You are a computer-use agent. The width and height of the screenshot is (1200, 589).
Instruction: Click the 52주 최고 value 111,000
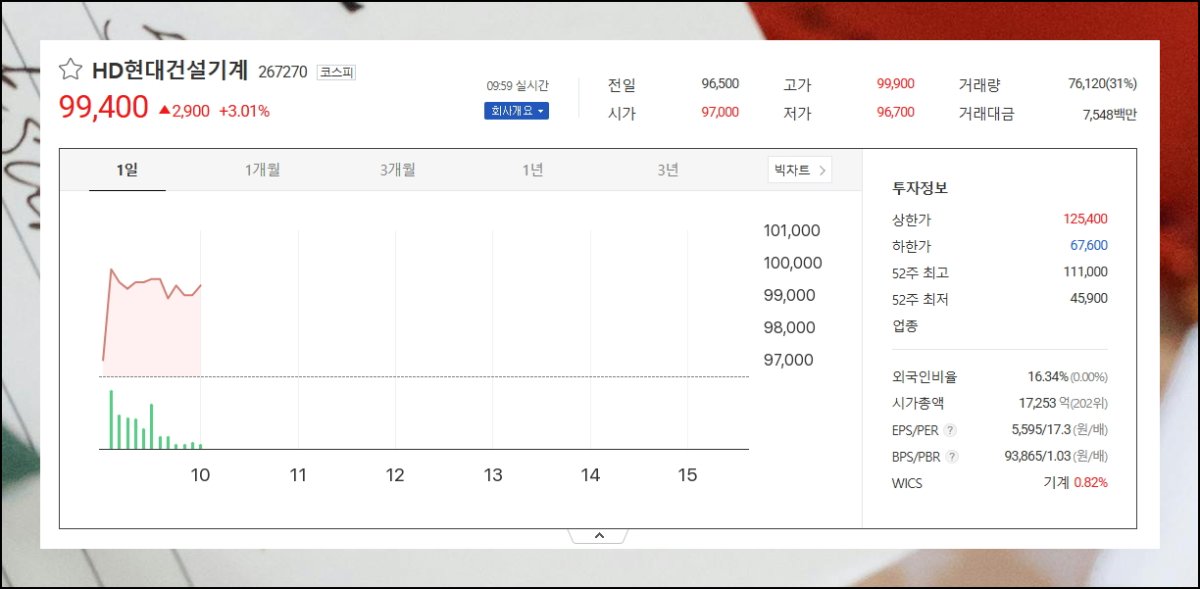[x=1086, y=272]
